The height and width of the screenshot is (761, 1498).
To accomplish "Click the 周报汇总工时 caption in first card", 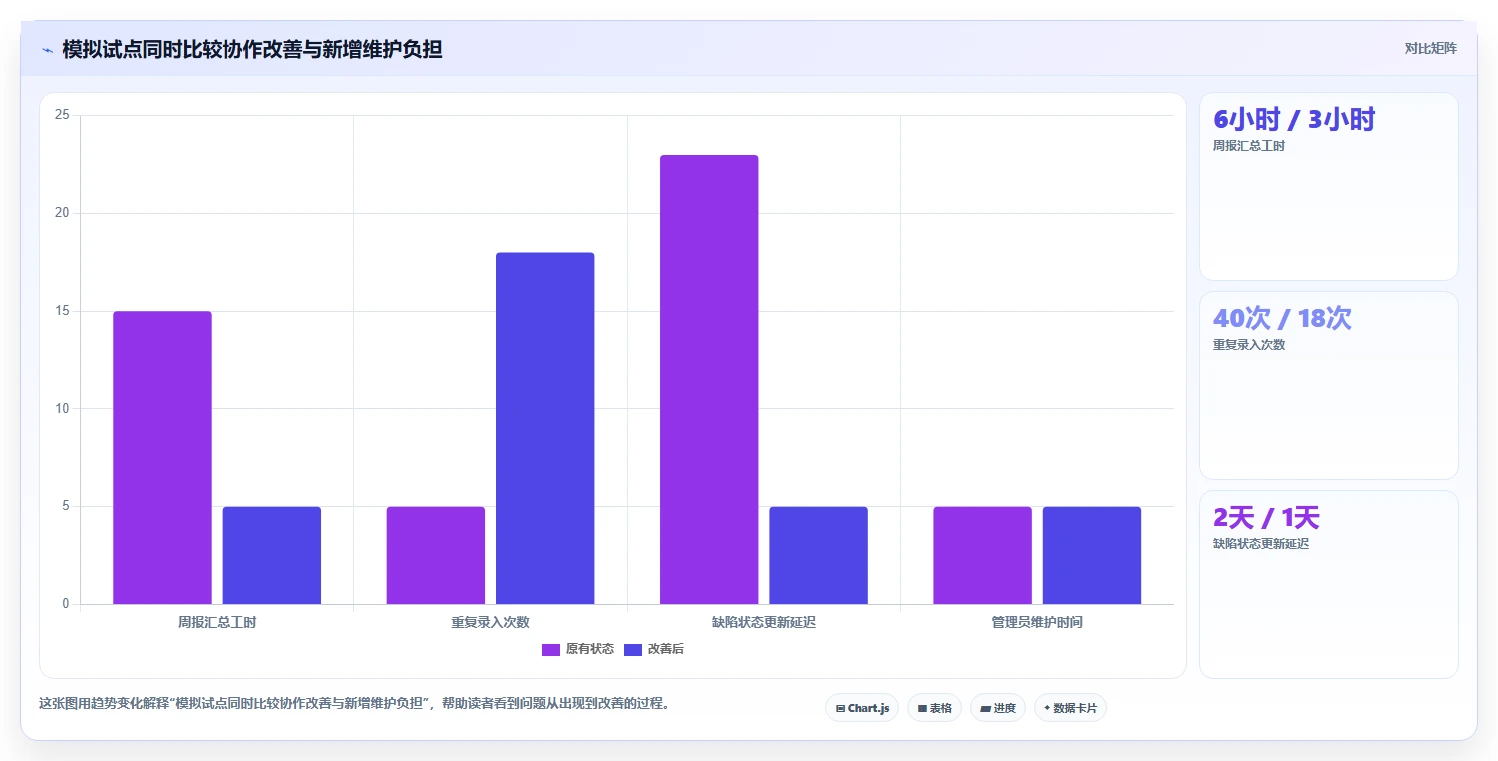I will click(1249, 146).
